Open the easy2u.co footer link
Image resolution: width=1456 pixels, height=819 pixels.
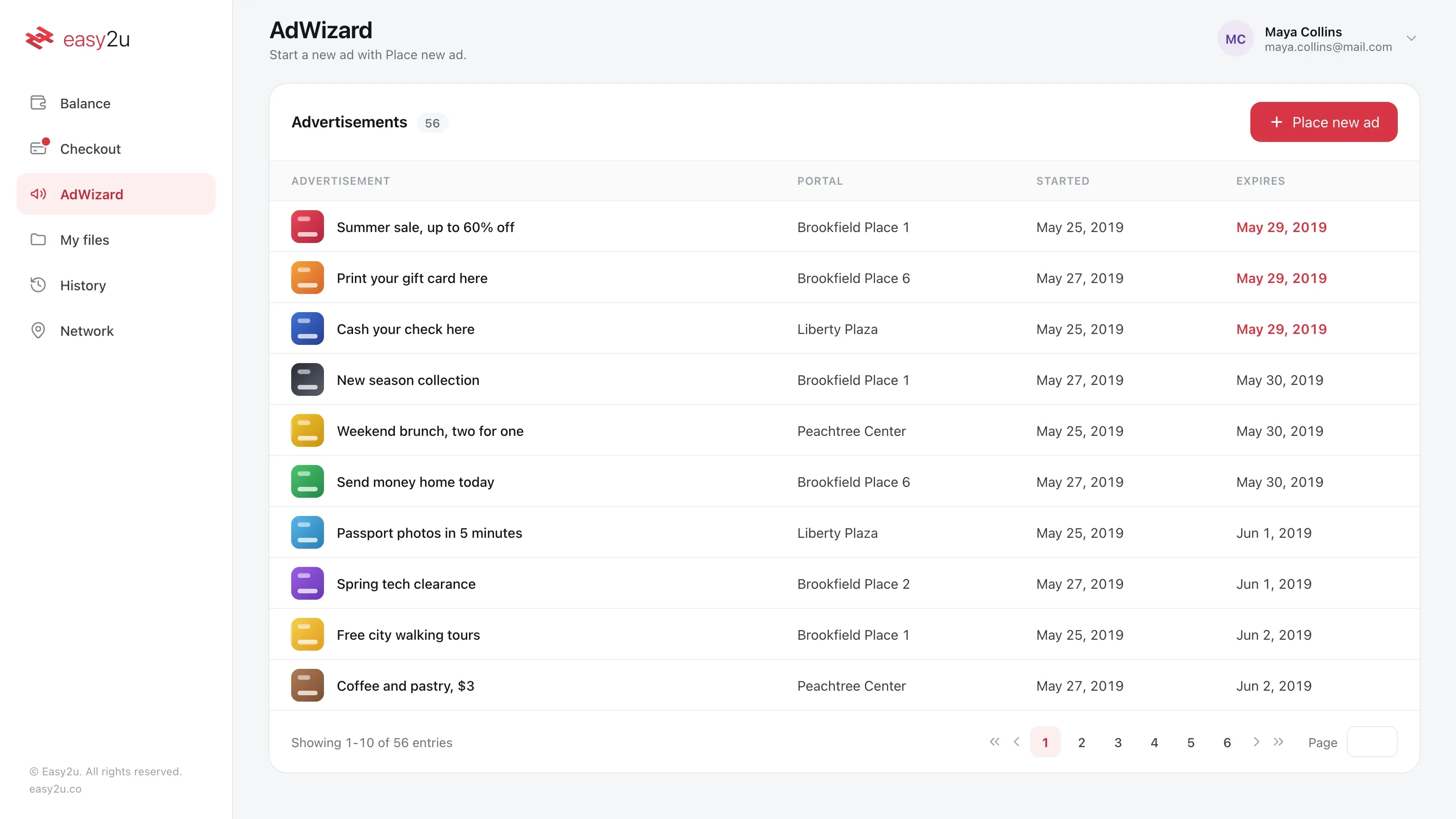click(x=56, y=789)
